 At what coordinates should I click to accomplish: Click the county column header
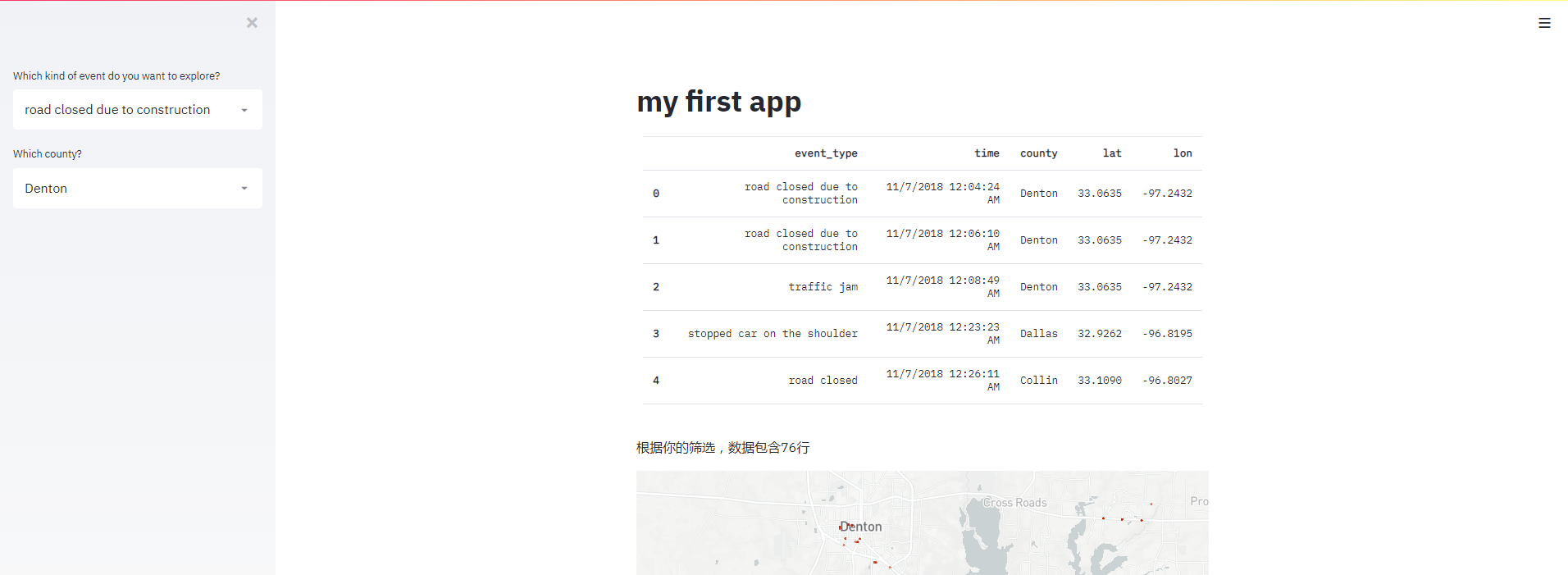coord(1038,153)
